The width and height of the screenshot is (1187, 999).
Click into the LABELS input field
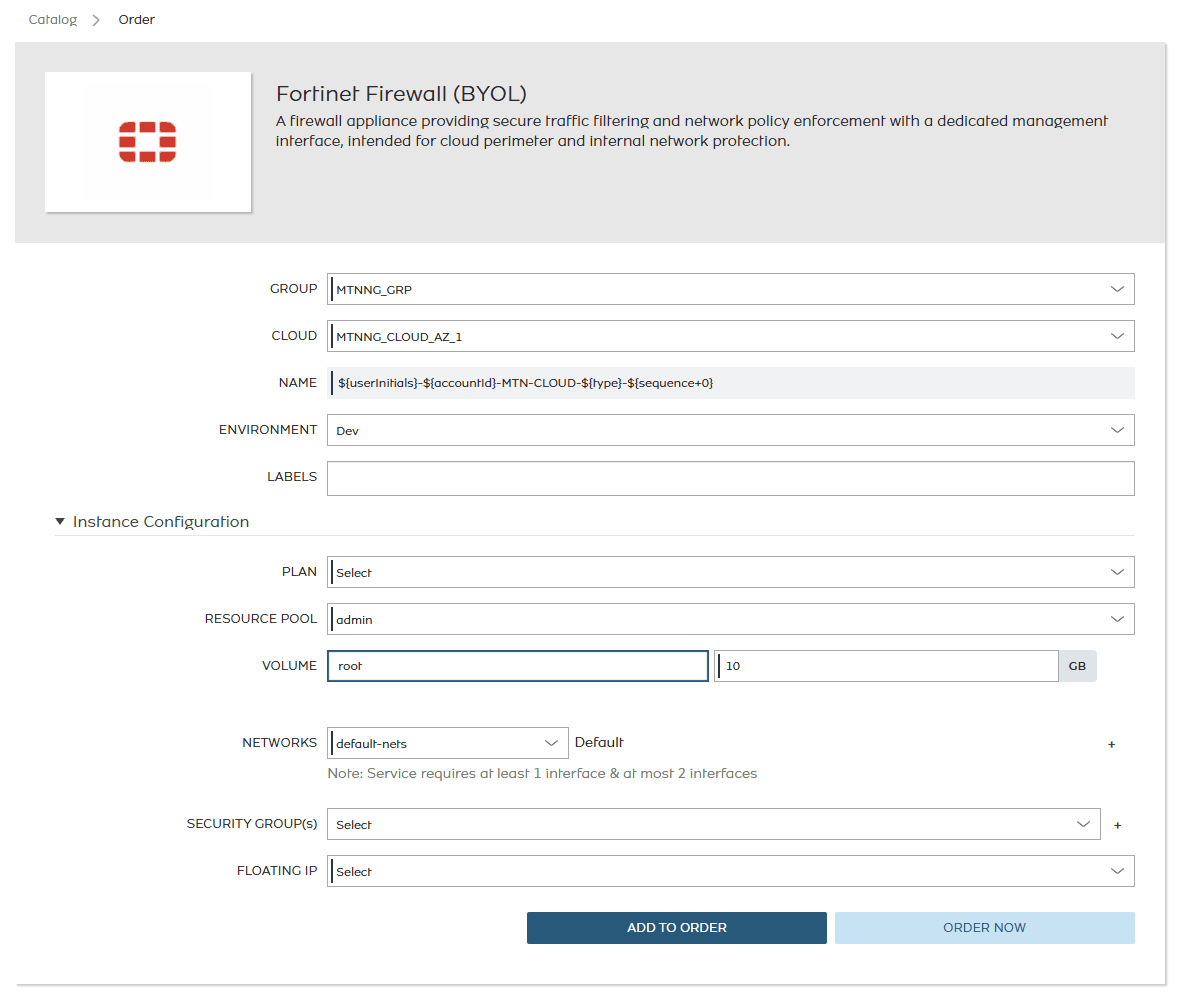[731, 478]
